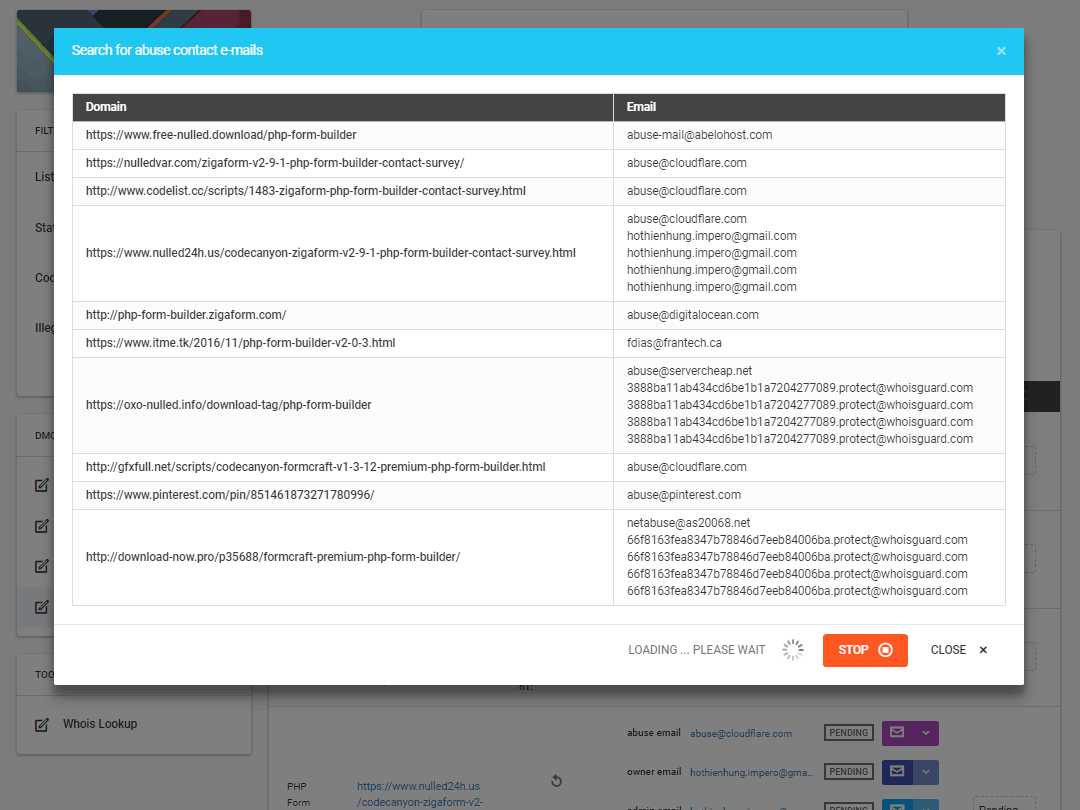The width and height of the screenshot is (1080, 810).
Task: Select the download-now.pro formcraft URL
Action: 273,557
